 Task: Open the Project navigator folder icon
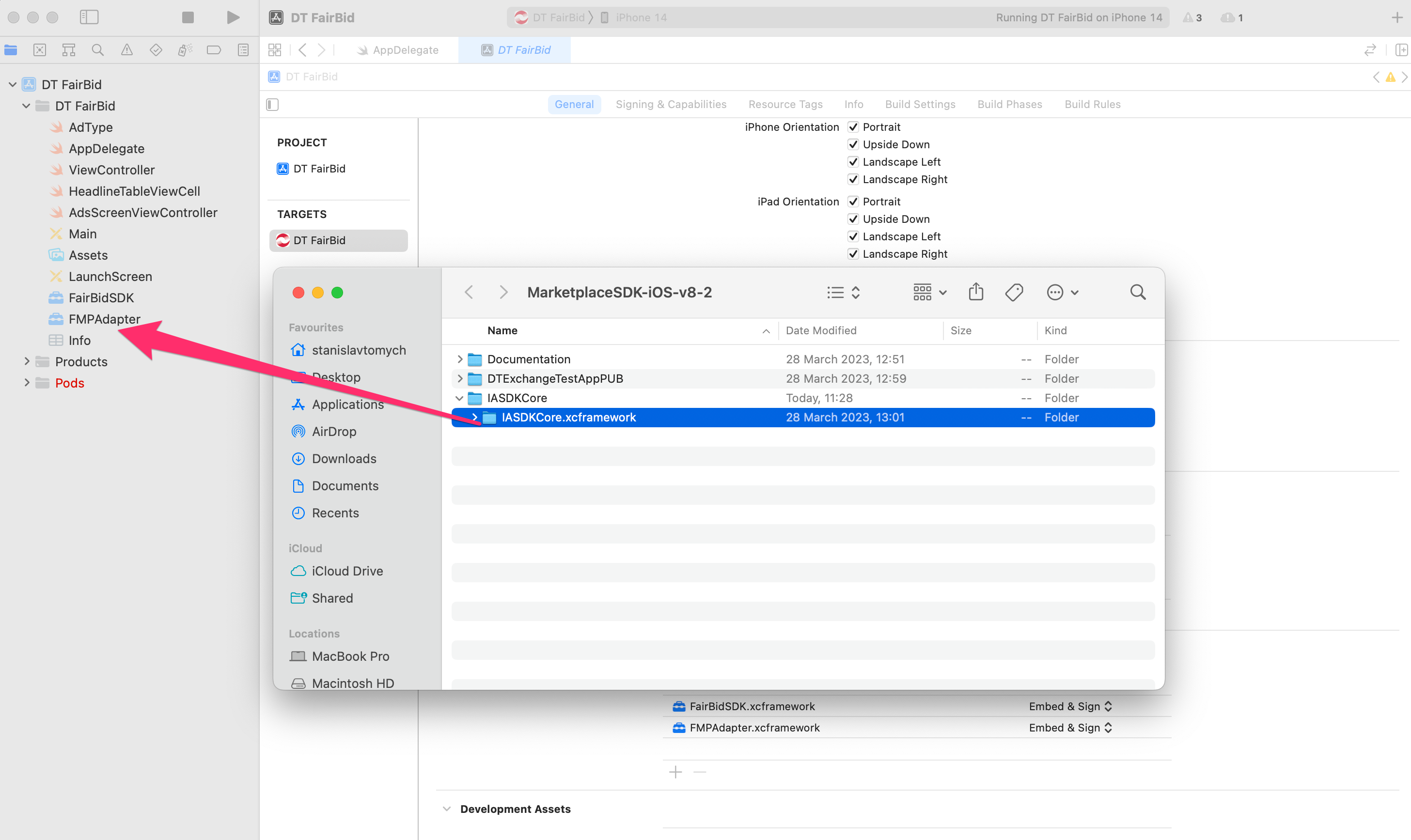[10, 50]
